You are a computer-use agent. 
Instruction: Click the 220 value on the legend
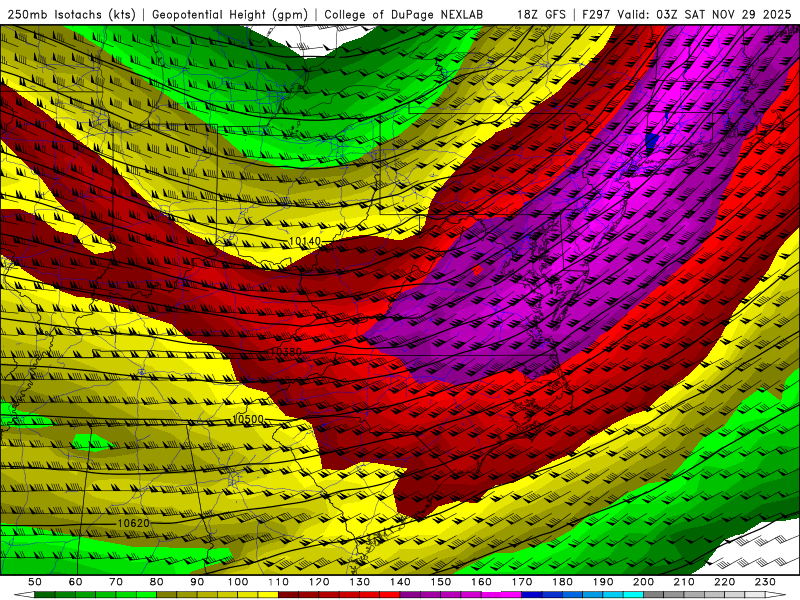coord(724,582)
